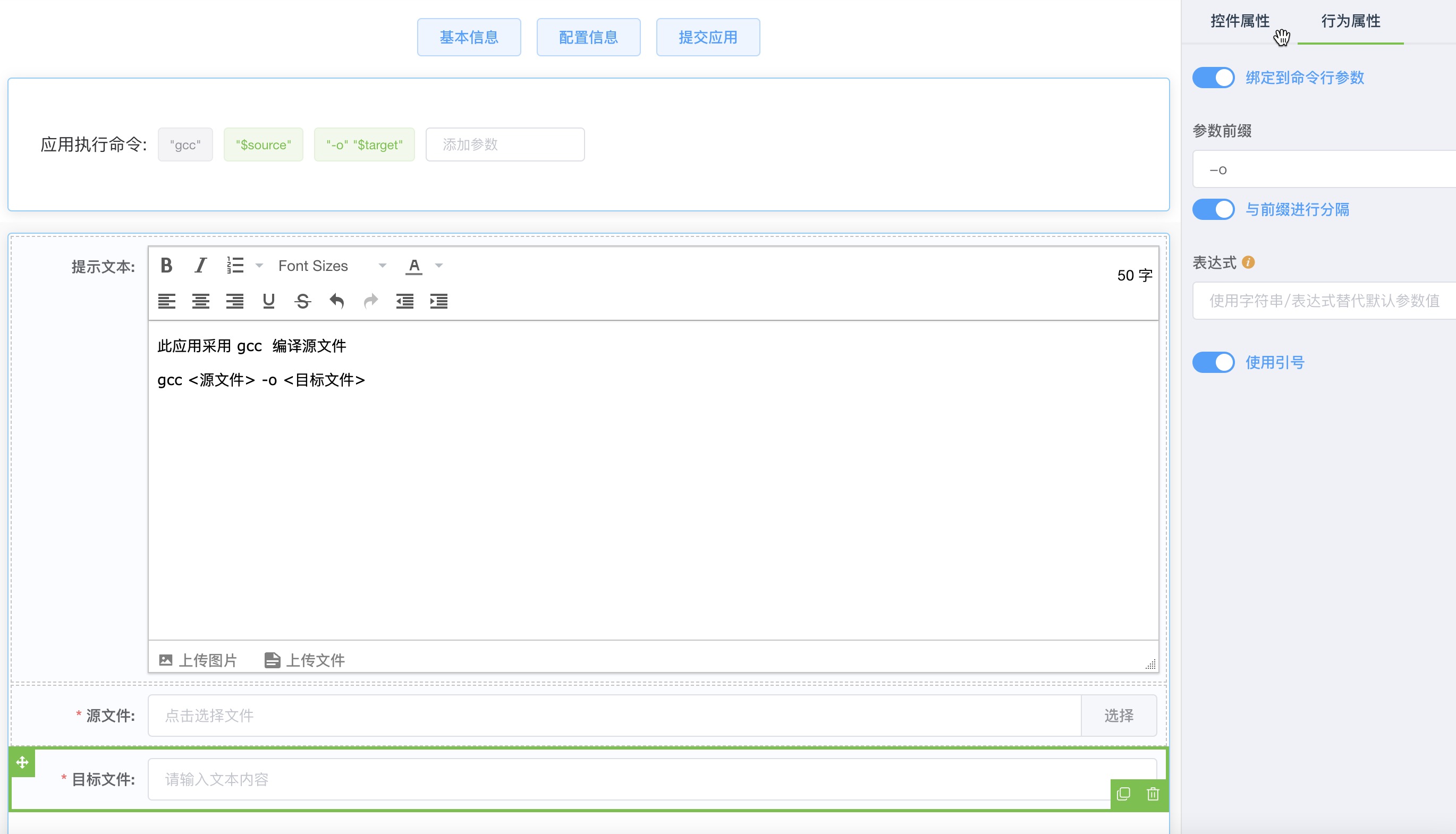The height and width of the screenshot is (834, 1456).
Task: Open text color picker dropdown arrow
Action: click(439, 266)
